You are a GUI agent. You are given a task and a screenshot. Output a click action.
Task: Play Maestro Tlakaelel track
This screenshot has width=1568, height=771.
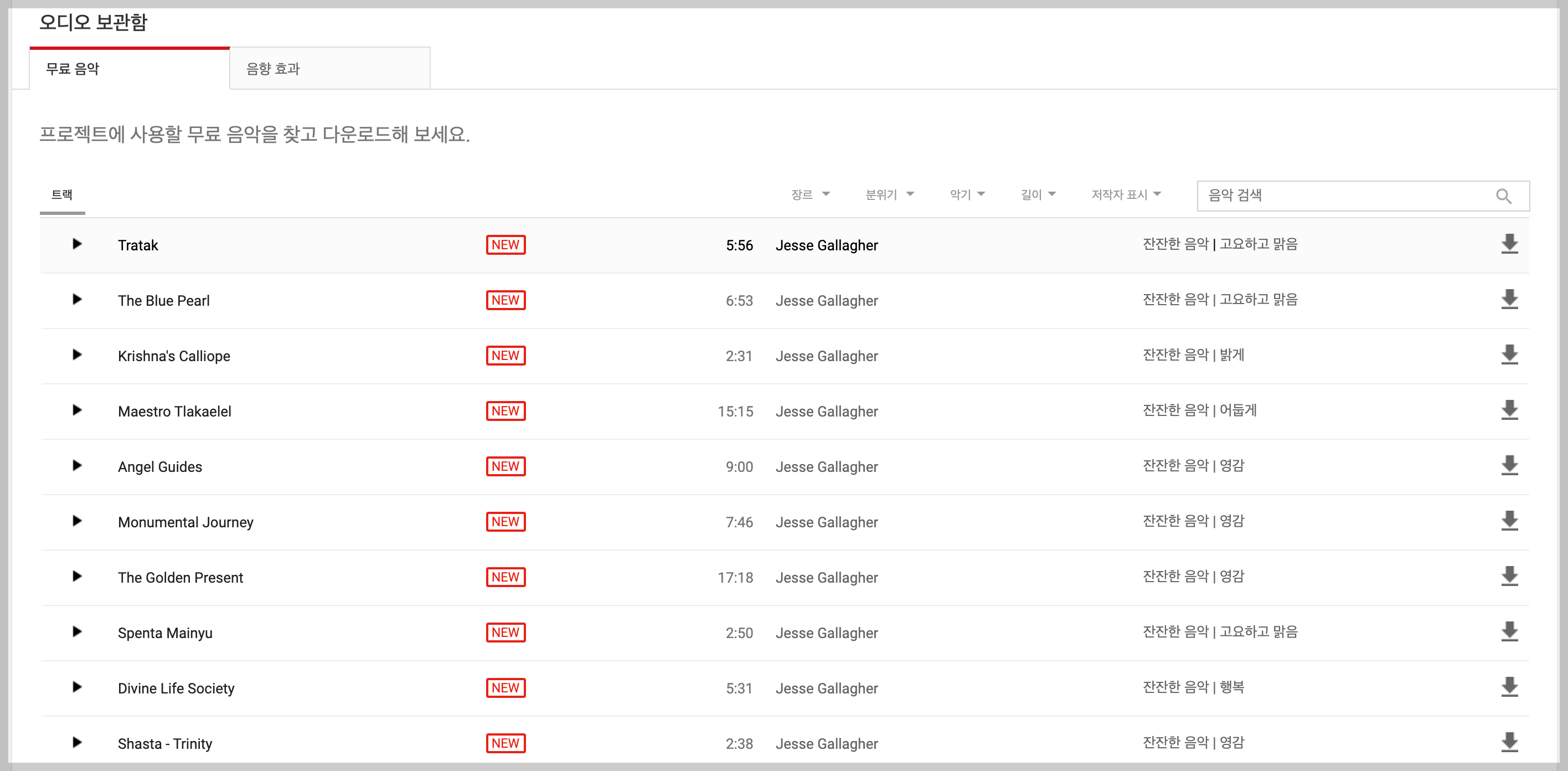pos(77,410)
